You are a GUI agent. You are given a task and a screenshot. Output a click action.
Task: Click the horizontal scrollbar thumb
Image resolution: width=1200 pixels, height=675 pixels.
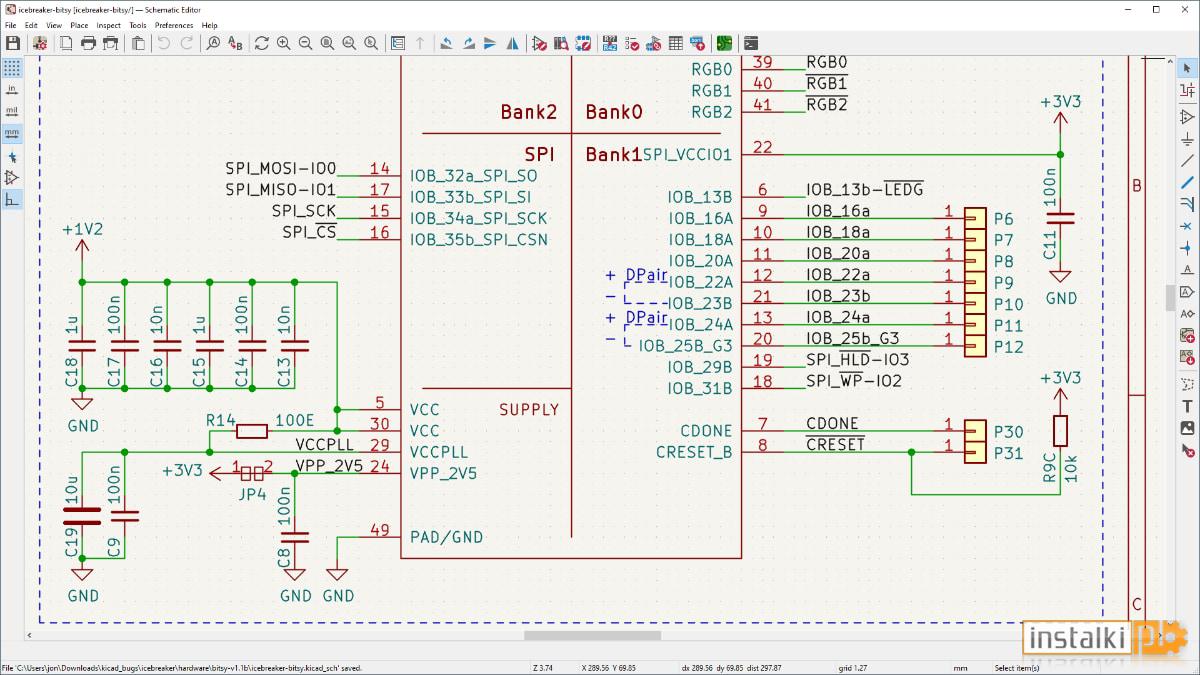point(592,635)
